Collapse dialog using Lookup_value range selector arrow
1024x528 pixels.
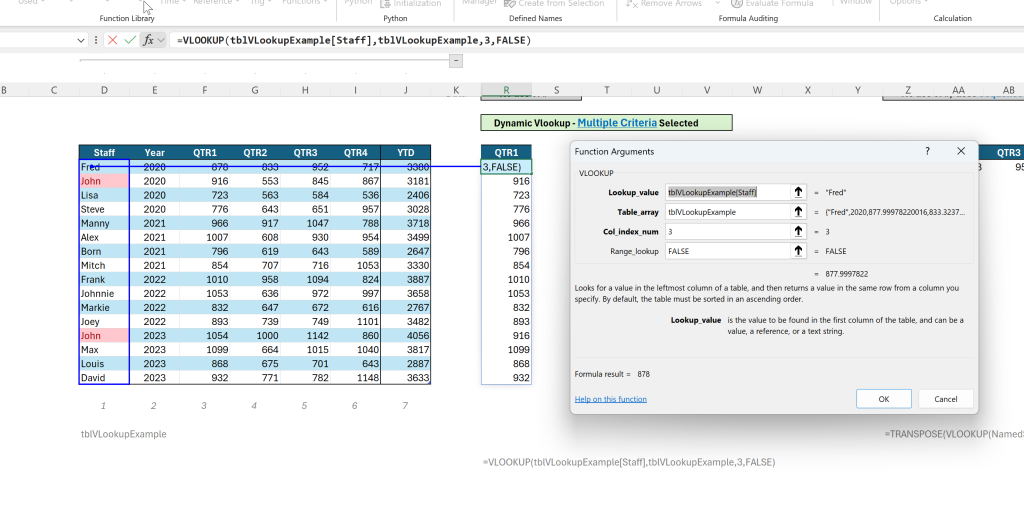coord(798,192)
